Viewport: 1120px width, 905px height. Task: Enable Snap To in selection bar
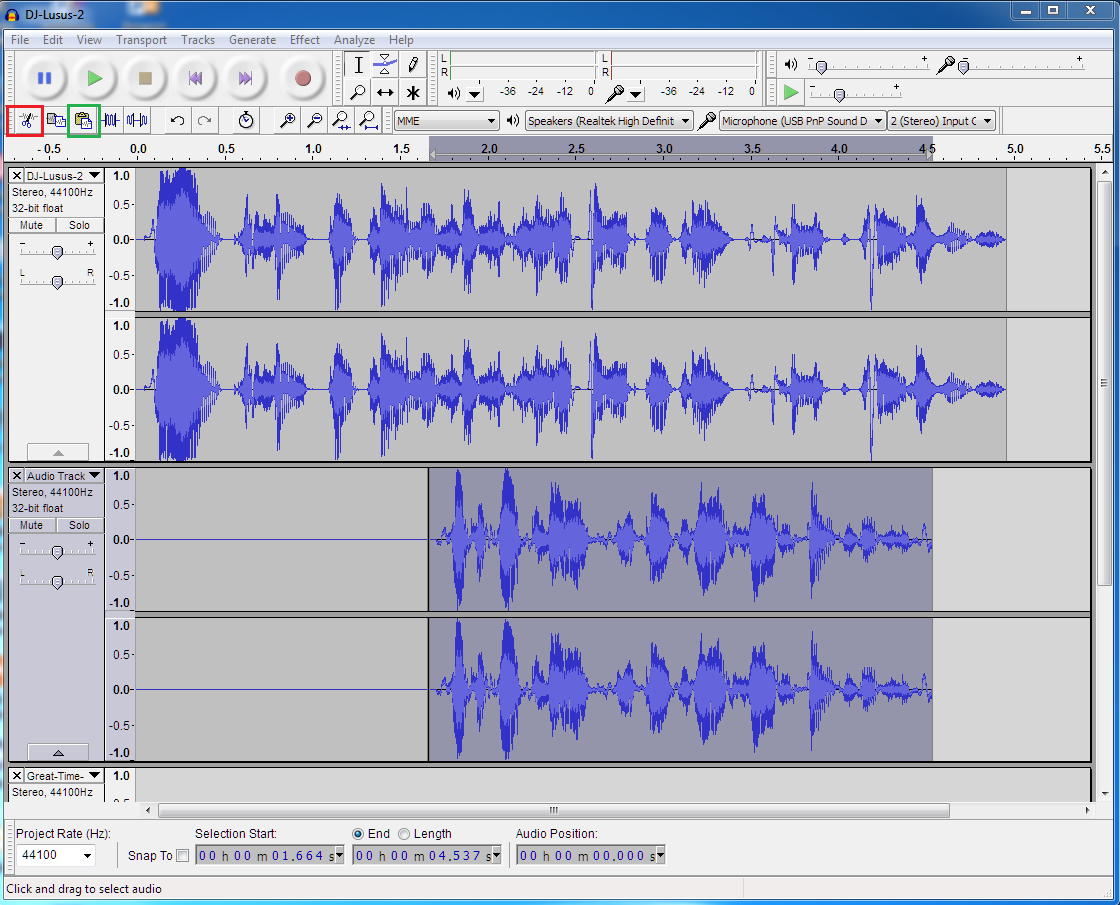coord(184,855)
